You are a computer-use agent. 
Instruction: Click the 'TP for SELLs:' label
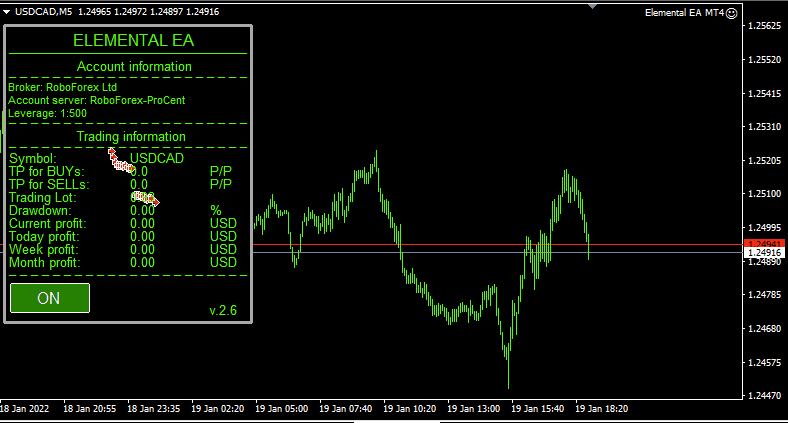point(49,184)
